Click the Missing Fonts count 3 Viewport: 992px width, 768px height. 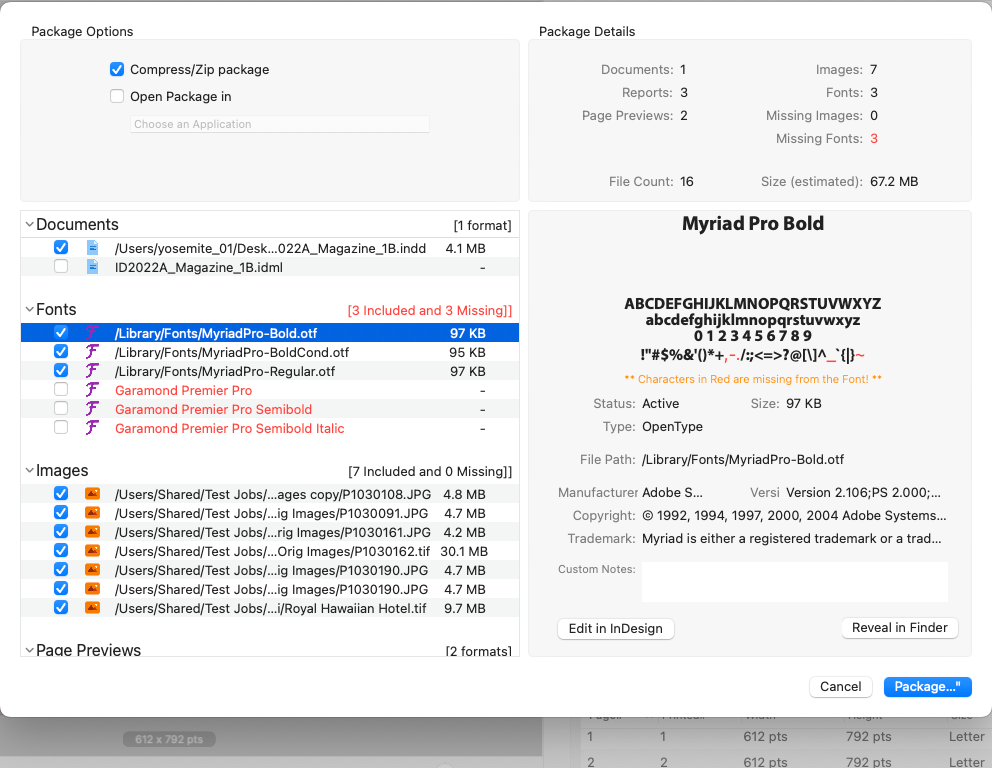874,139
